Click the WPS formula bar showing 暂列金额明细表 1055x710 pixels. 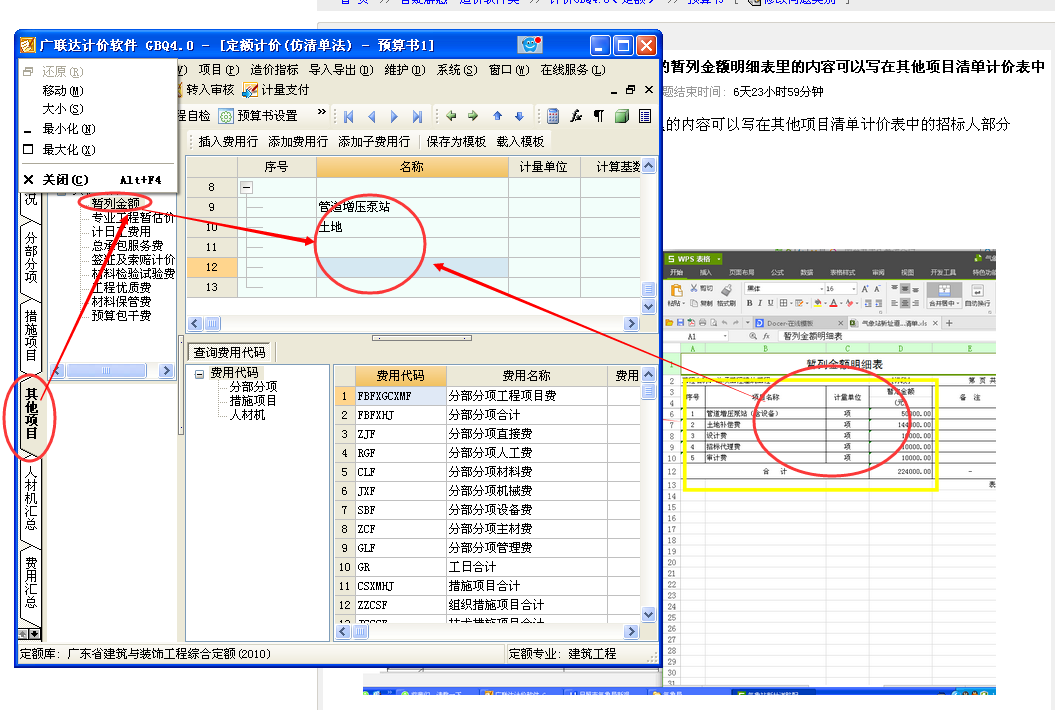[885, 336]
